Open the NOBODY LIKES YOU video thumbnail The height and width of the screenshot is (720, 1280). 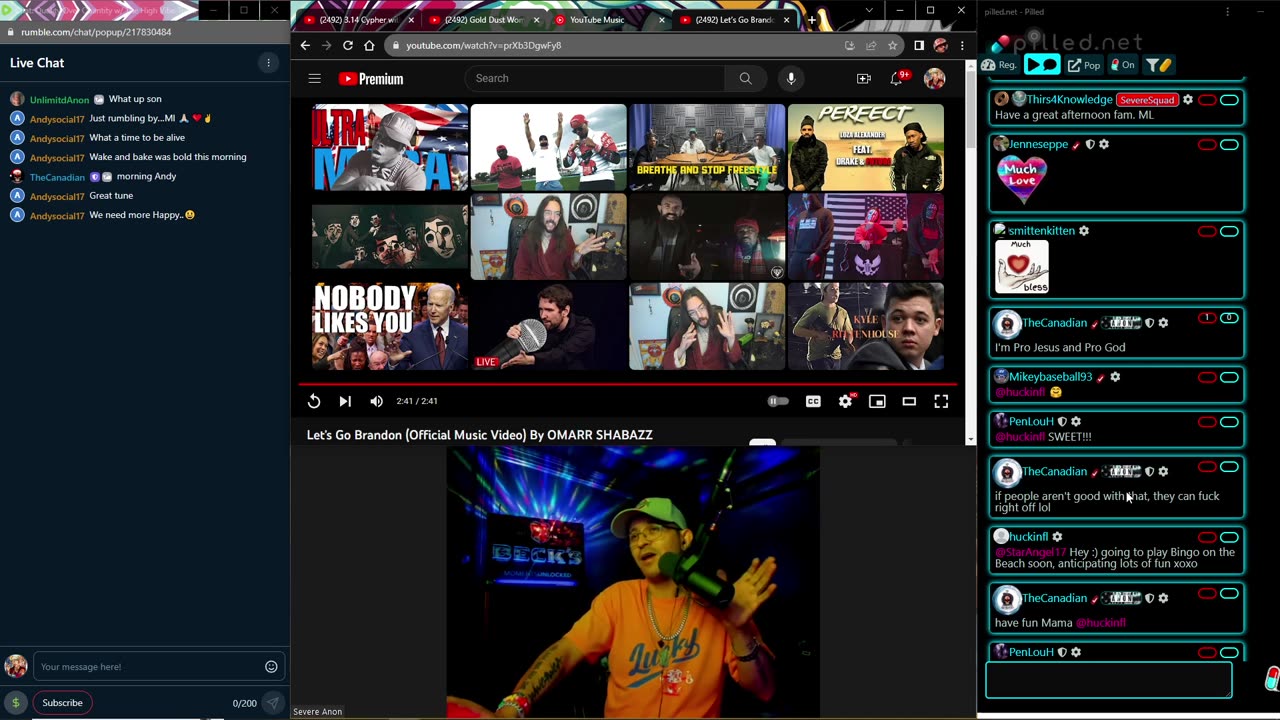[x=390, y=326]
